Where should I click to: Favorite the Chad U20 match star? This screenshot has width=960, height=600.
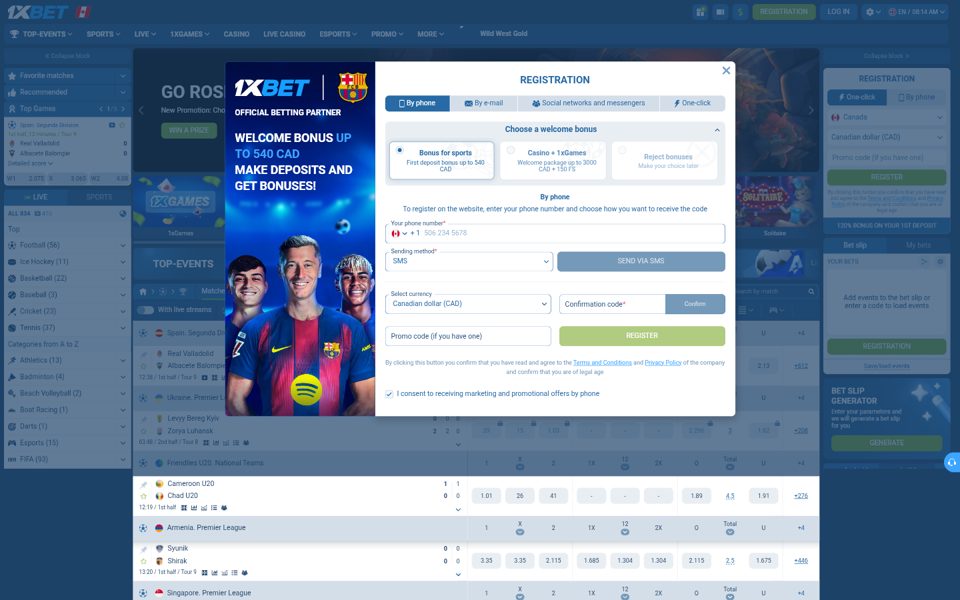pos(143,496)
